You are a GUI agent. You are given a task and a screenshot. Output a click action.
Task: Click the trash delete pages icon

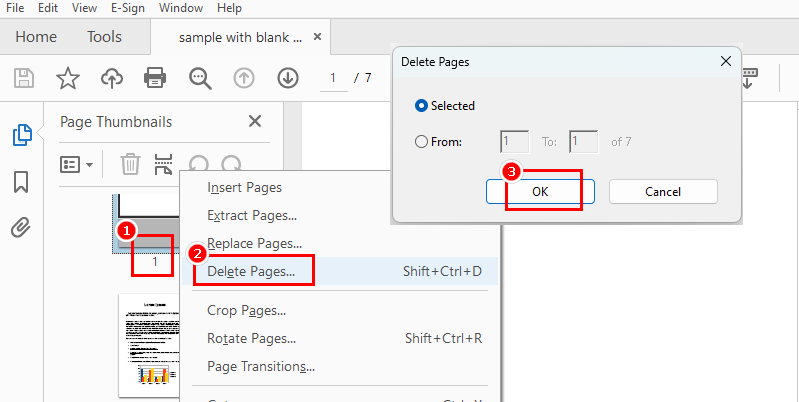point(130,164)
